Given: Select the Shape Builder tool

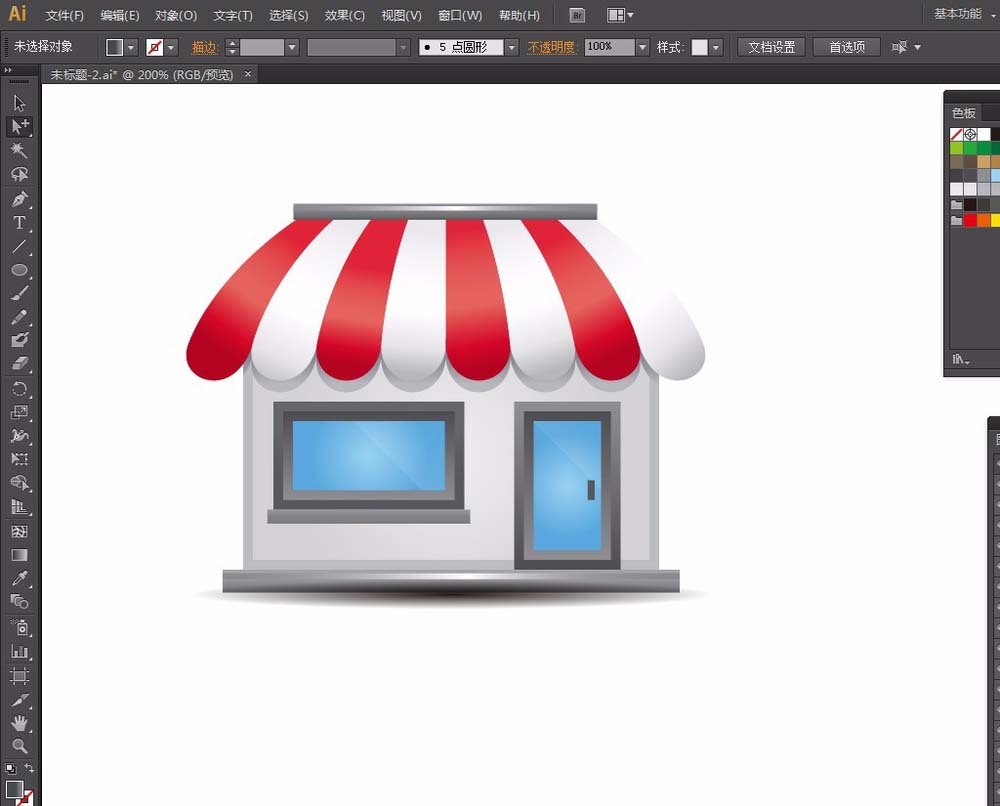Looking at the screenshot, I should [19, 483].
